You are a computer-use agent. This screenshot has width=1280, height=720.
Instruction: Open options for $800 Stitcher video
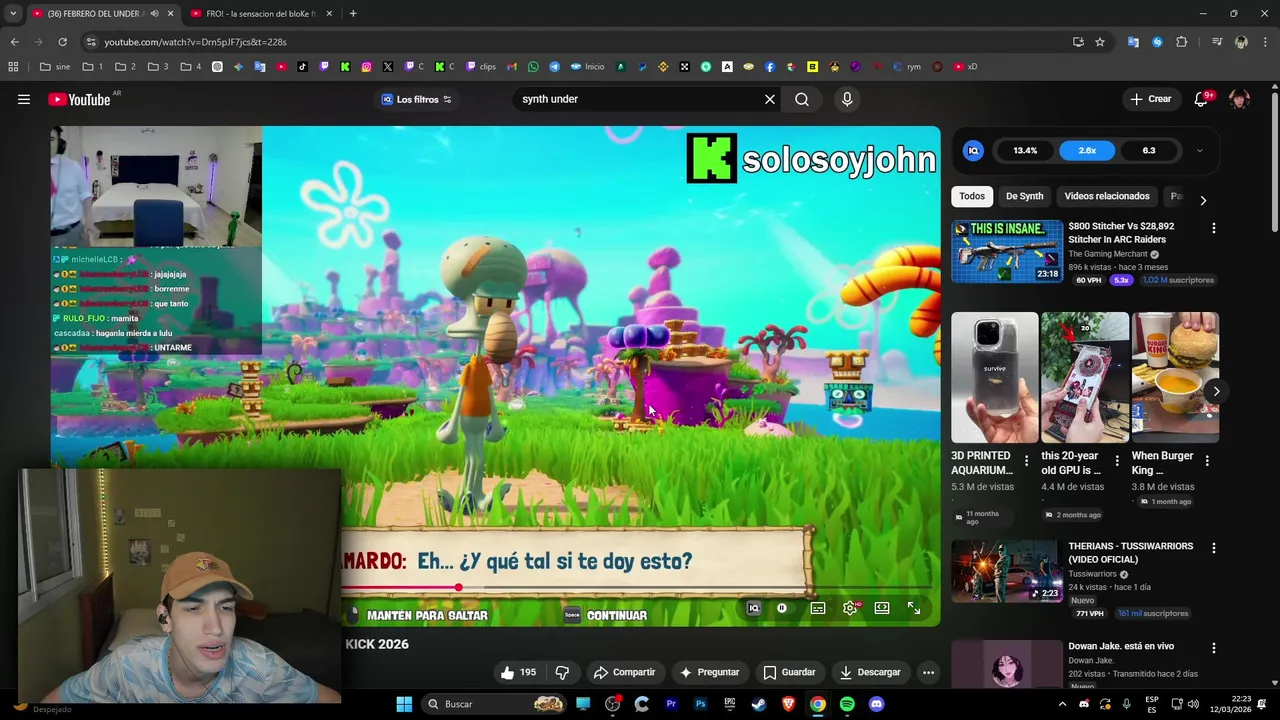(x=1214, y=229)
